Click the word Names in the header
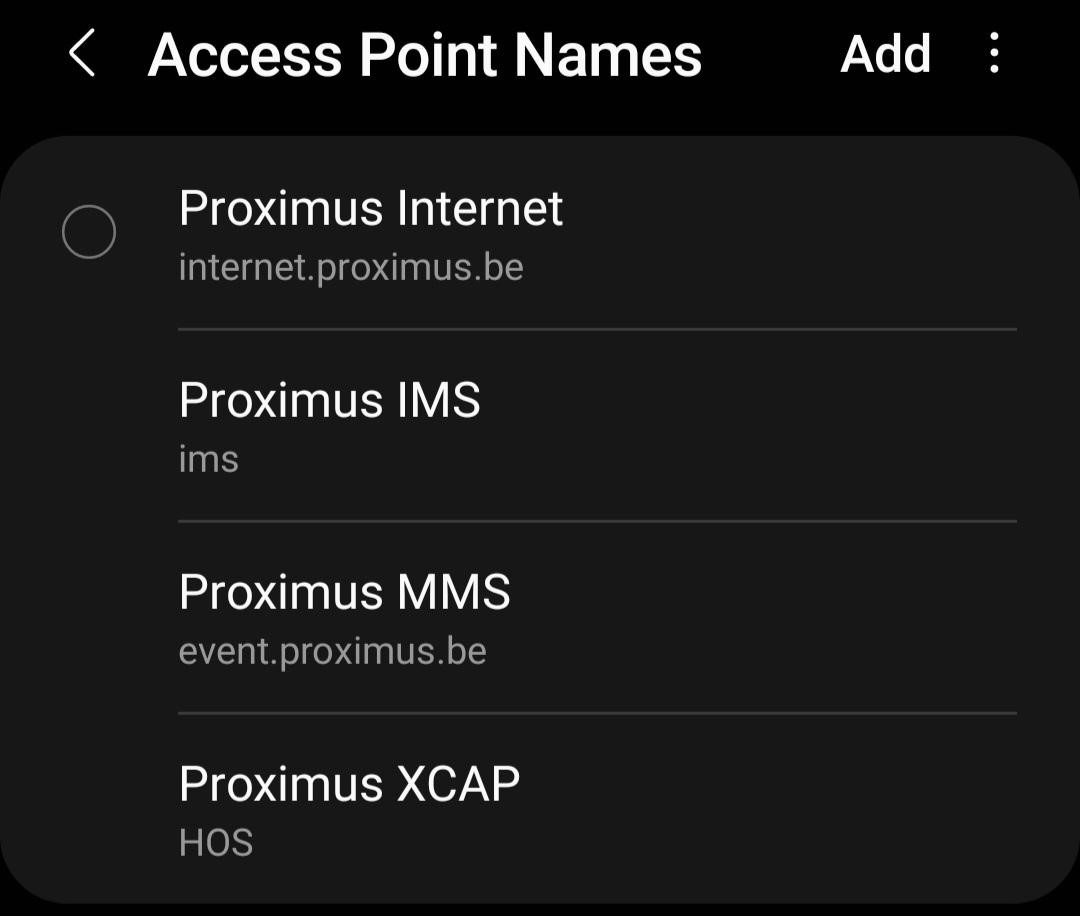Image resolution: width=1080 pixels, height=916 pixels. 614,55
